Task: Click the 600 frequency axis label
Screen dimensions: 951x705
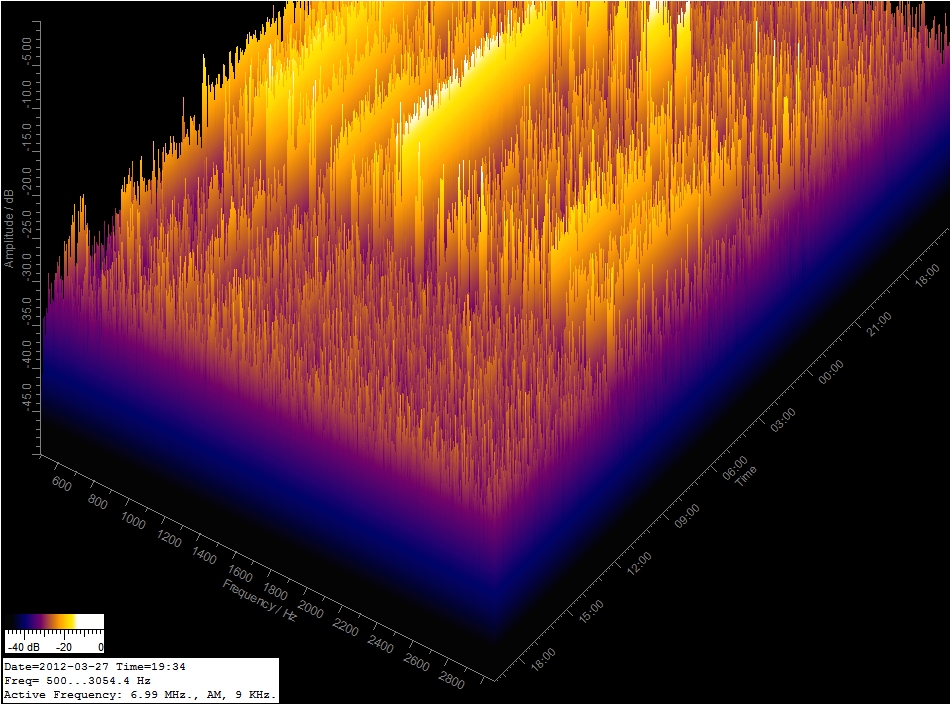Action: (62, 484)
